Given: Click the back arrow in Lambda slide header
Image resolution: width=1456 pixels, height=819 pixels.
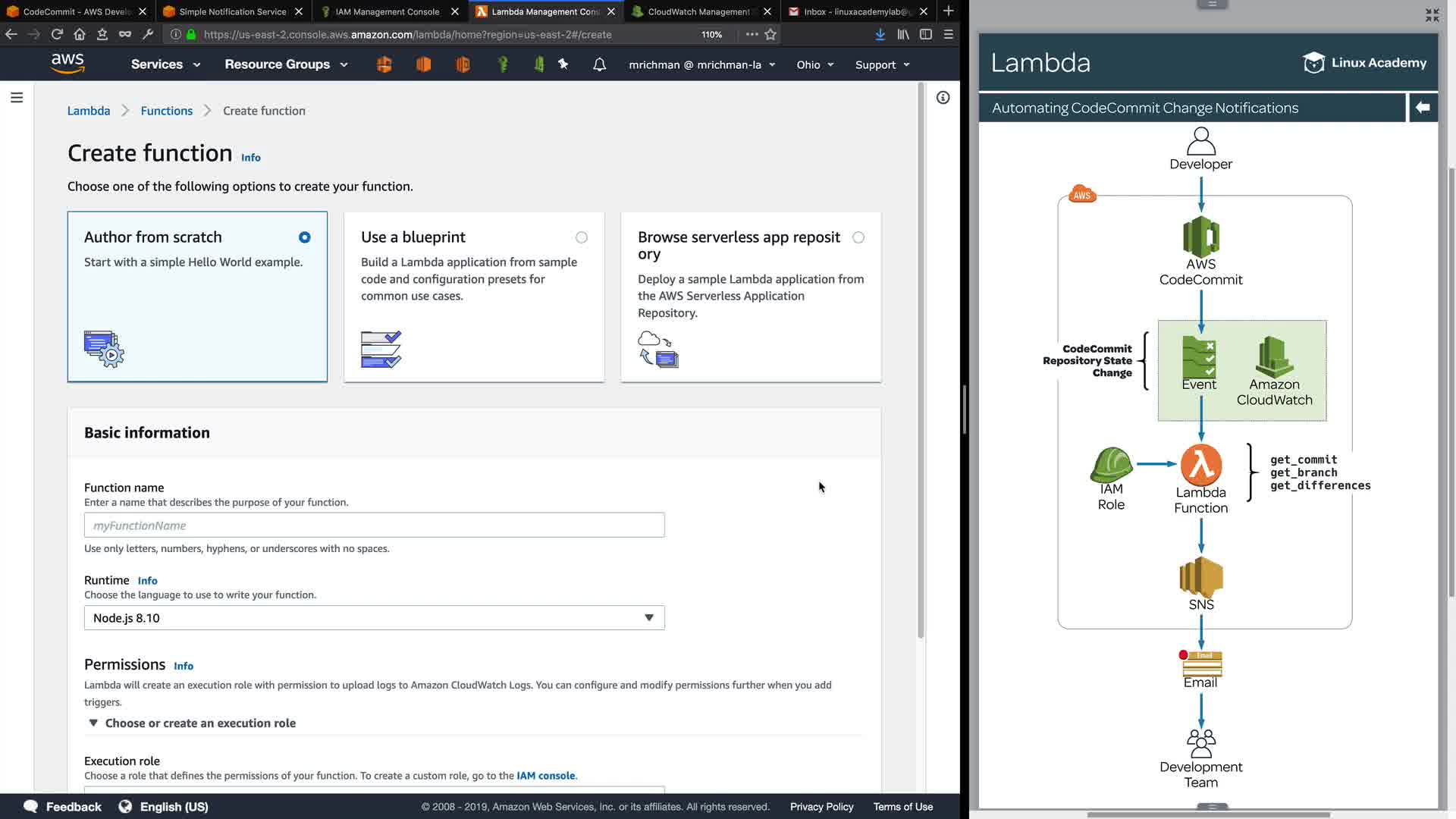Looking at the screenshot, I should [1423, 108].
